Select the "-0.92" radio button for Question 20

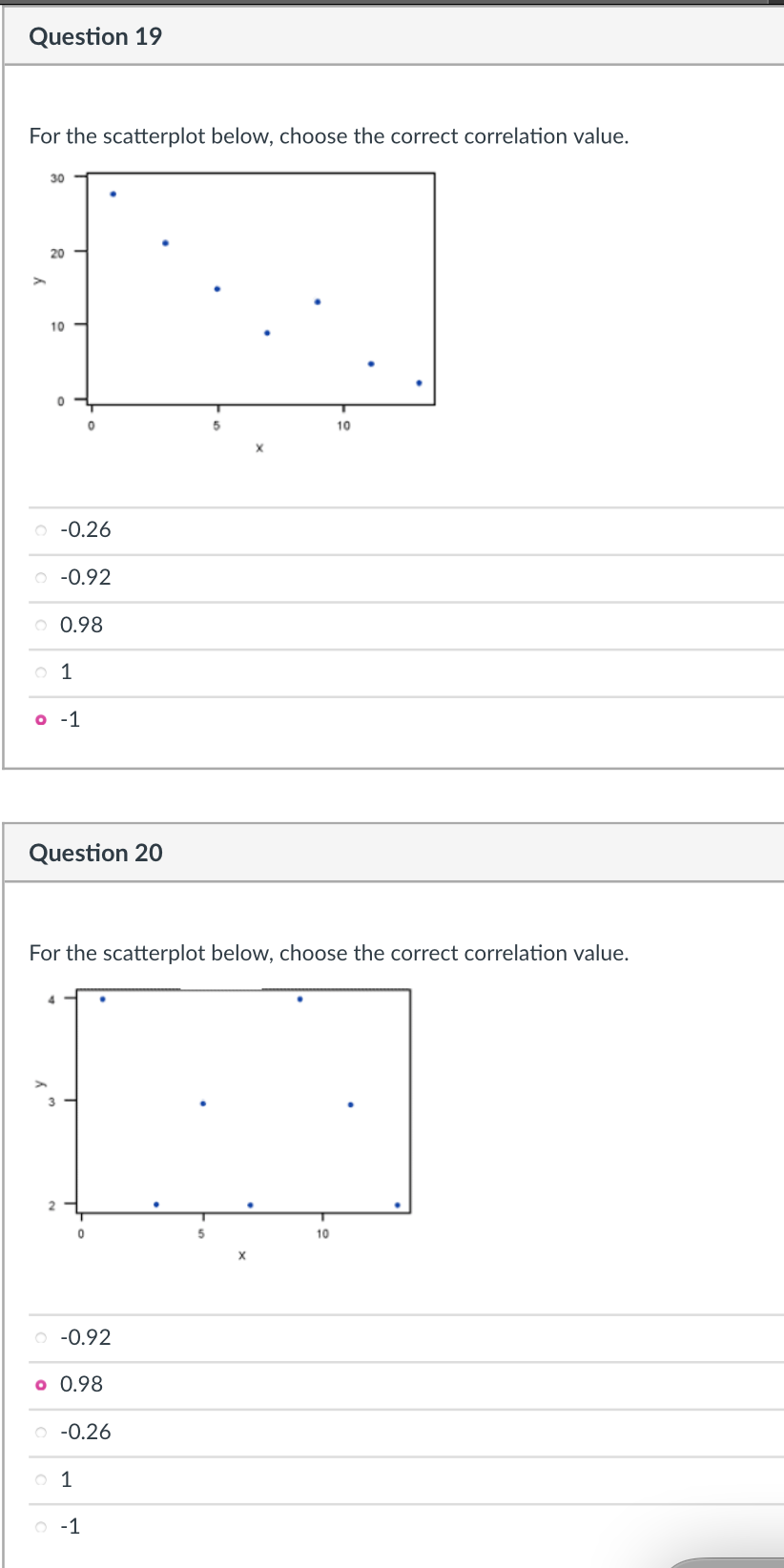point(41,1337)
